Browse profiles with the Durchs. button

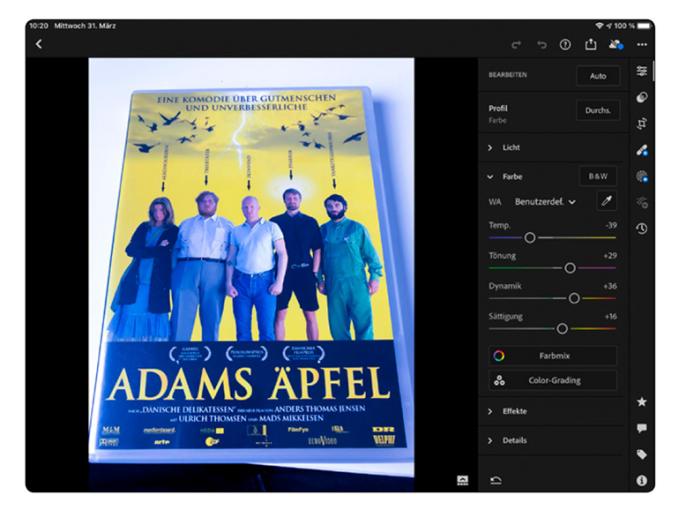(x=598, y=110)
